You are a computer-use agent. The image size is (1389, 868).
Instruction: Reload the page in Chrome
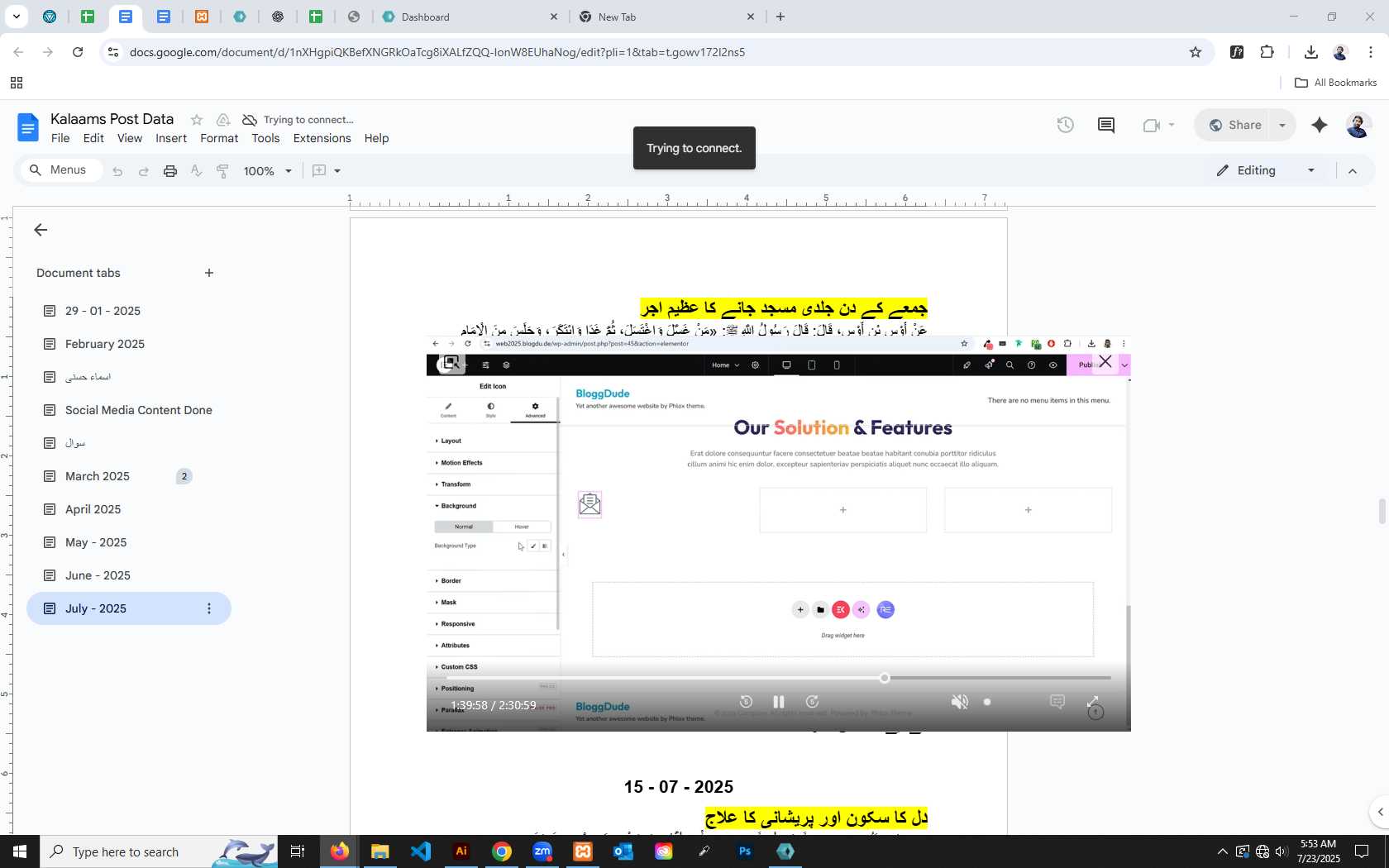point(78,52)
